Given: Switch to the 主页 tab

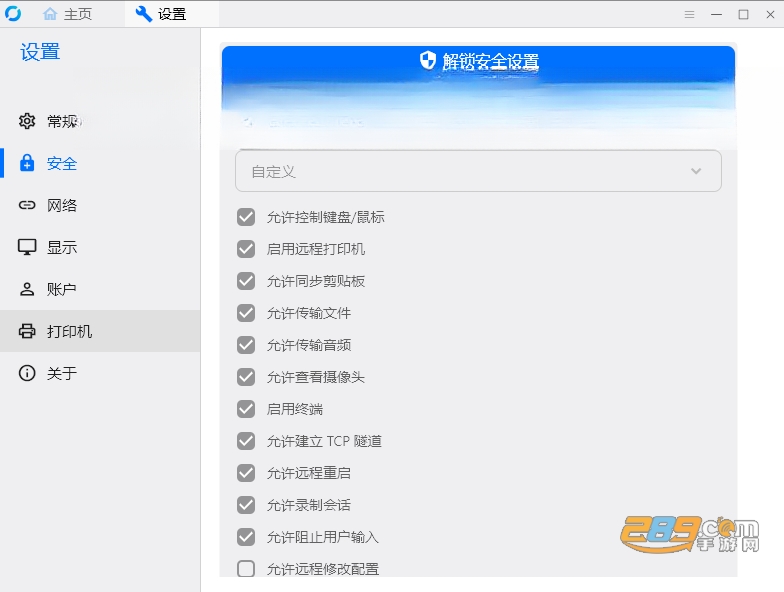Looking at the screenshot, I should tap(68, 14).
